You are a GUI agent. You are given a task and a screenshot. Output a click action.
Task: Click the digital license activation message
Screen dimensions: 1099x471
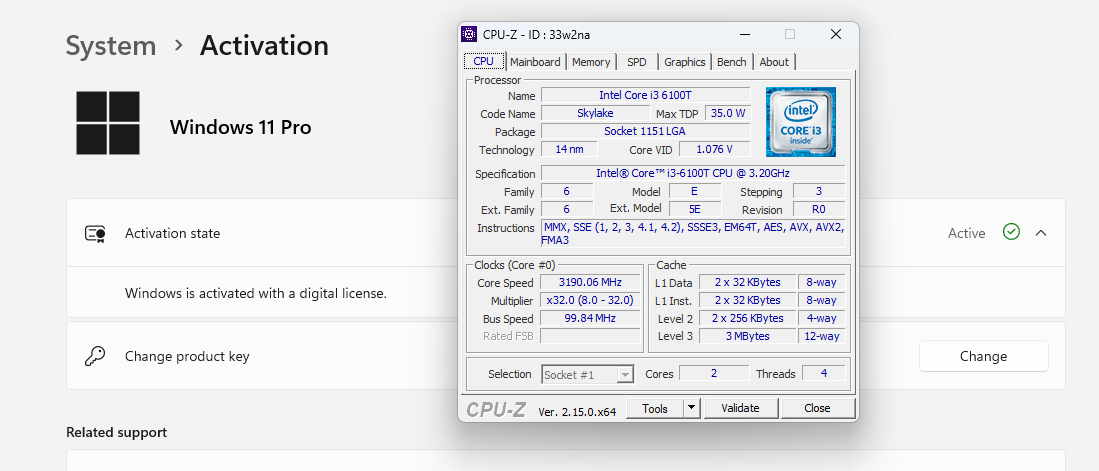coord(256,293)
